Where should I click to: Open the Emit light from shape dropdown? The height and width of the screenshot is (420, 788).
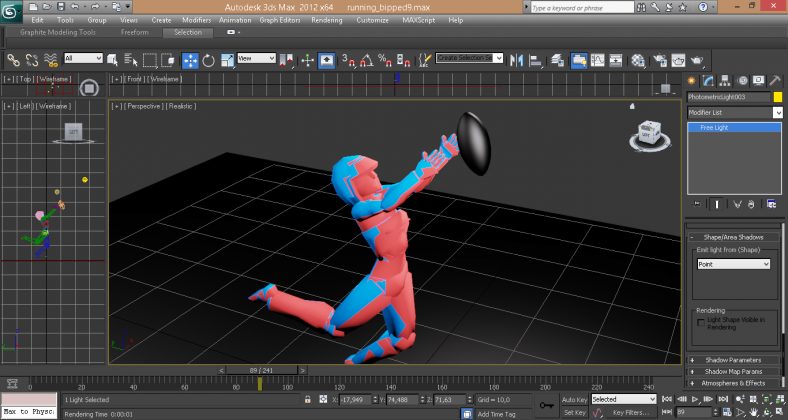734,264
